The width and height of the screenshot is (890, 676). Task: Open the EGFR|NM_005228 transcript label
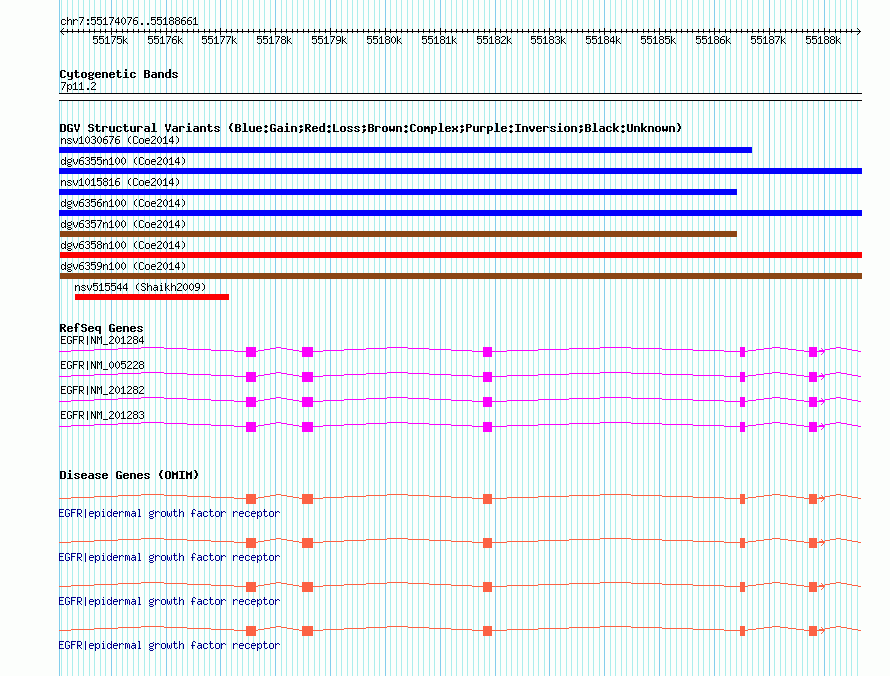coord(102,366)
